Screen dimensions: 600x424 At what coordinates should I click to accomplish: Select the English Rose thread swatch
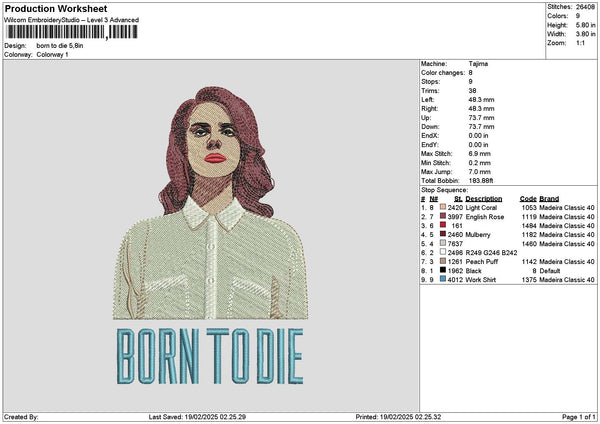443,216
